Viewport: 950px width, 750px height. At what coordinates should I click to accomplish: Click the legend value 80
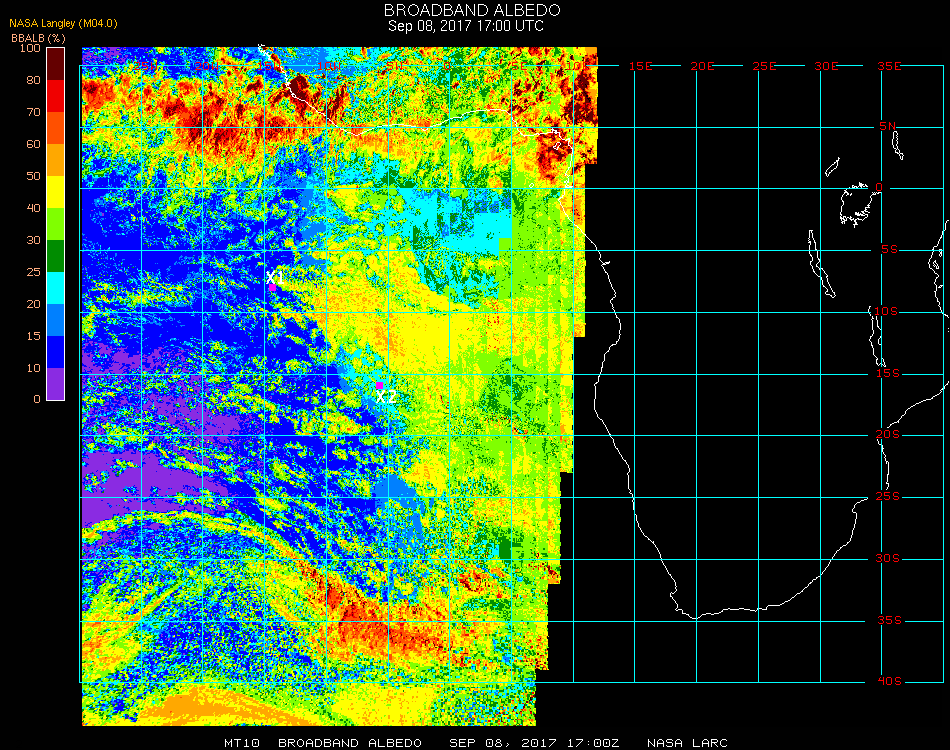click(x=33, y=80)
